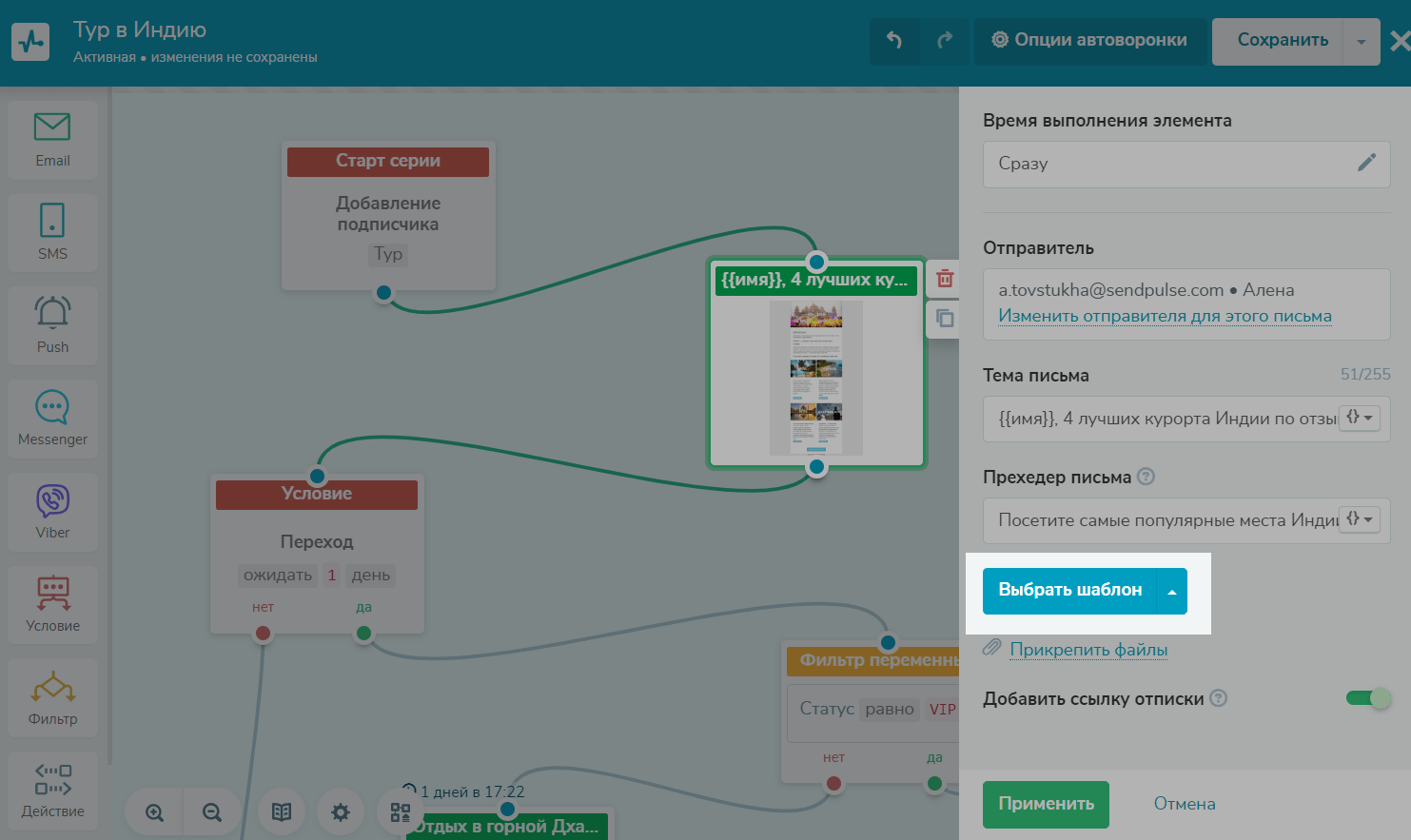Edit execution time field Сразу
The image size is (1411, 840).
pos(1365,163)
